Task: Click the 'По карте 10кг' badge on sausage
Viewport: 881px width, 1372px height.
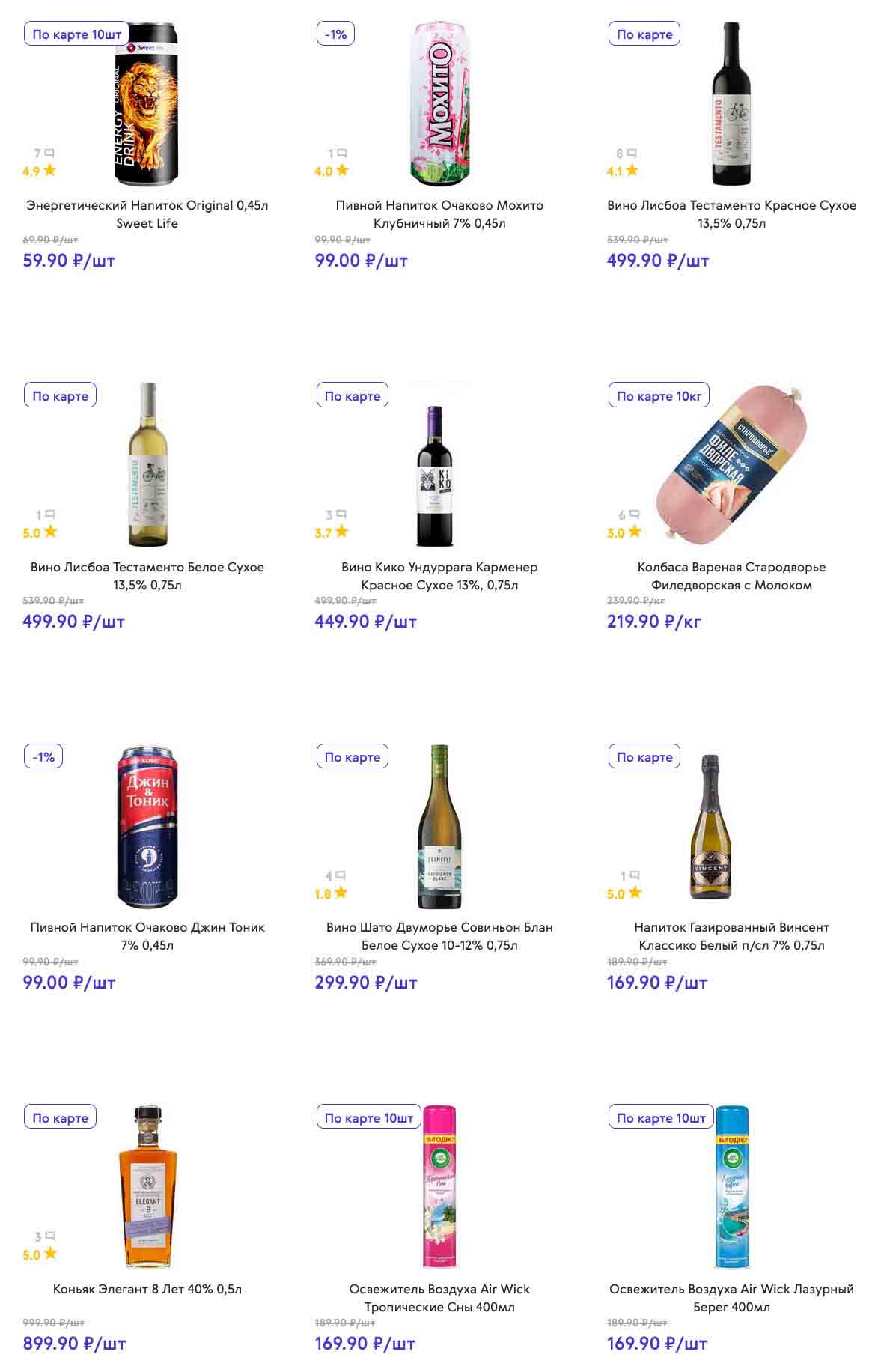Action: tap(659, 395)
